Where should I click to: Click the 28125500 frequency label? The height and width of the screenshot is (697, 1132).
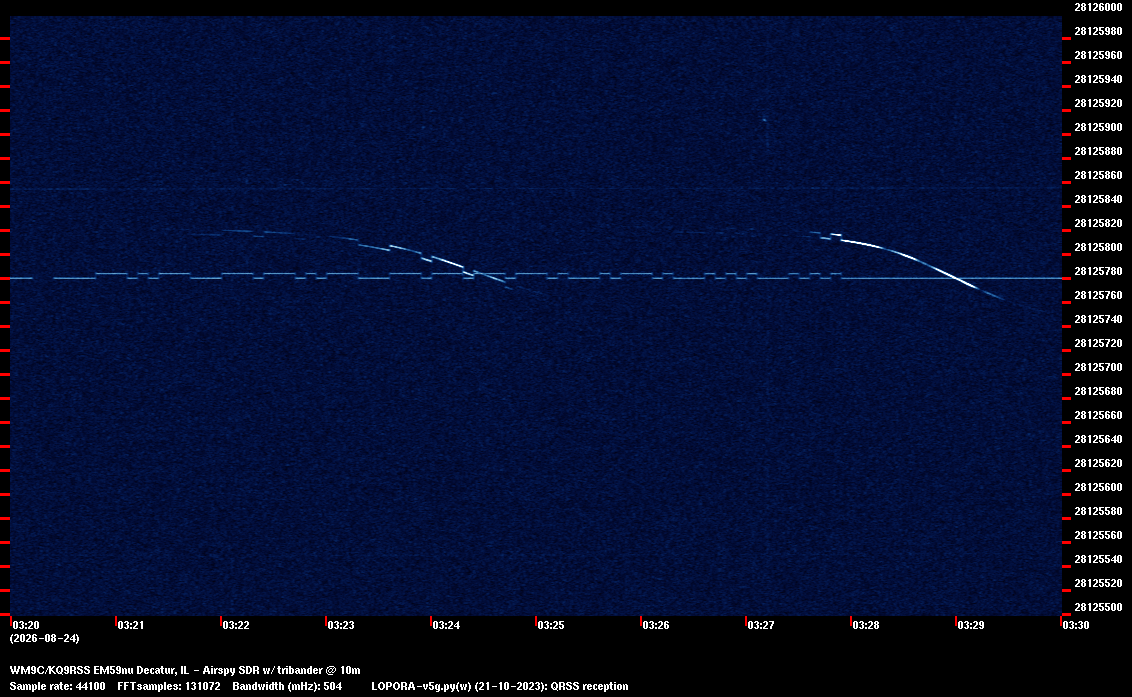(1098, 607)
